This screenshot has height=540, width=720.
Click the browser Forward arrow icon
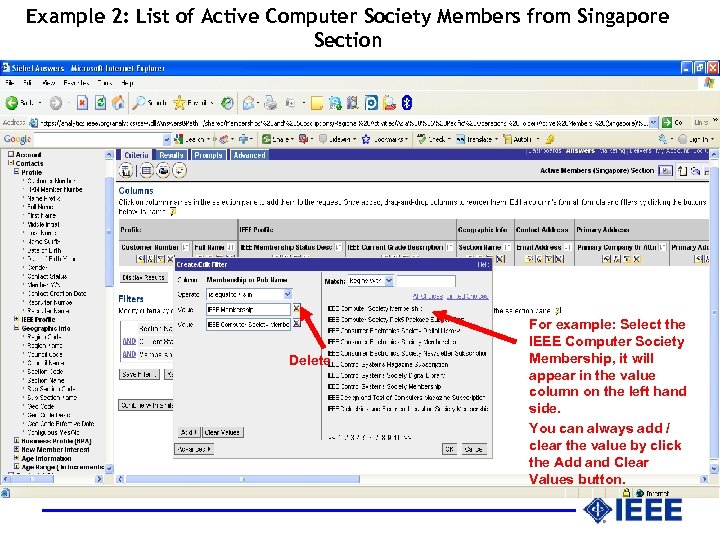(56, 103)
